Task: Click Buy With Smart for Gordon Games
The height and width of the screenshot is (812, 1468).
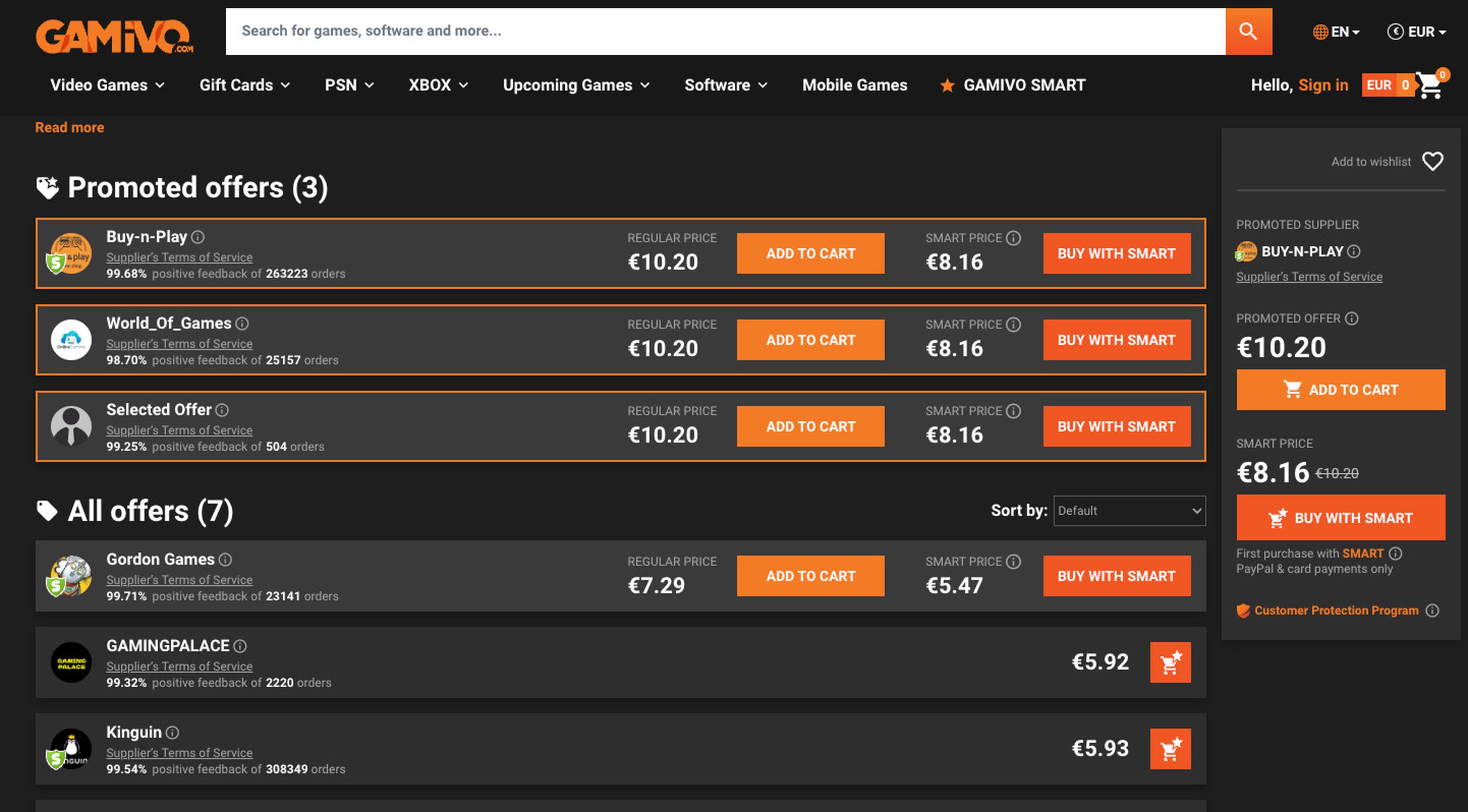Action: point(1116,576)
